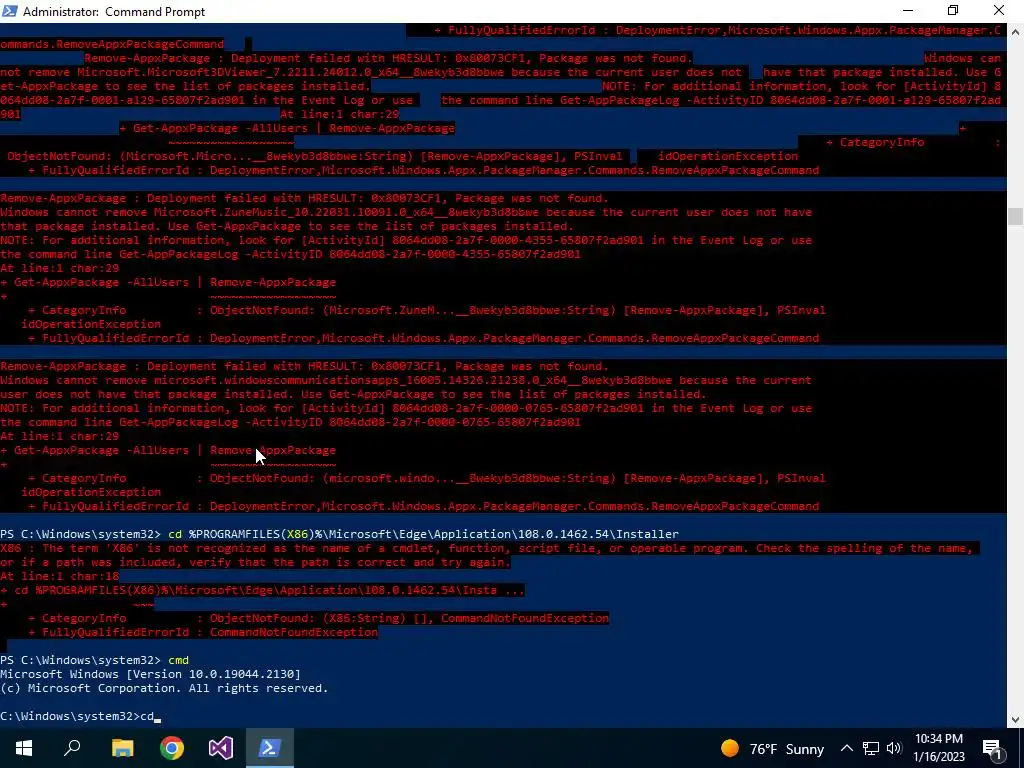Click the vertical scrollbar thumb
This screenshot has width=1024, height=768.
(x=1015, y=216)
